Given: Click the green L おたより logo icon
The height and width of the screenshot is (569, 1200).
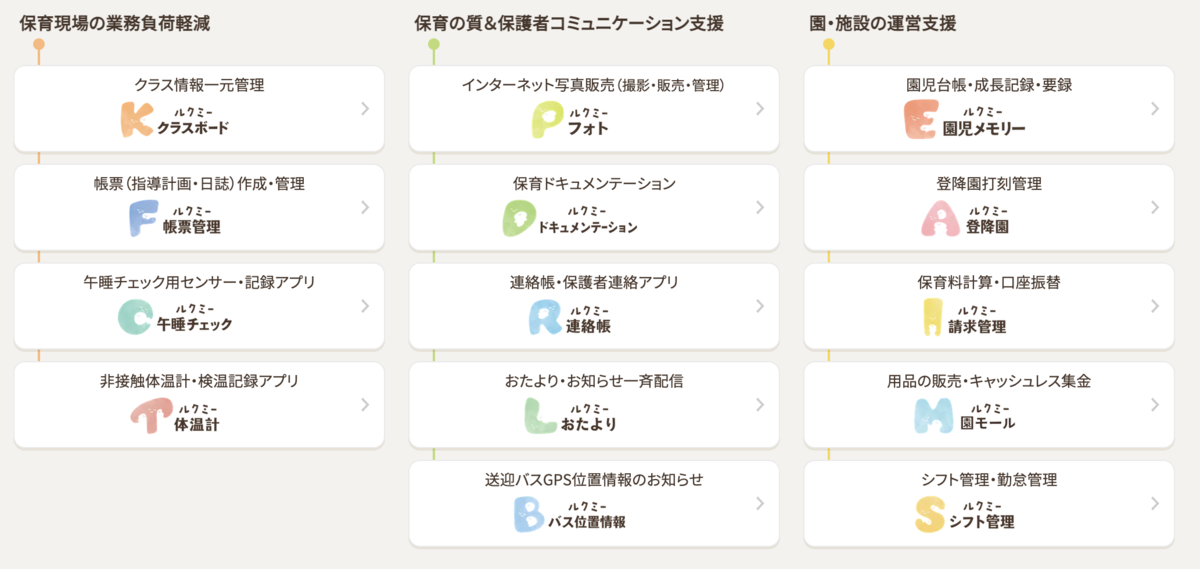Looking at the screenshot, I should click(540, 416).
